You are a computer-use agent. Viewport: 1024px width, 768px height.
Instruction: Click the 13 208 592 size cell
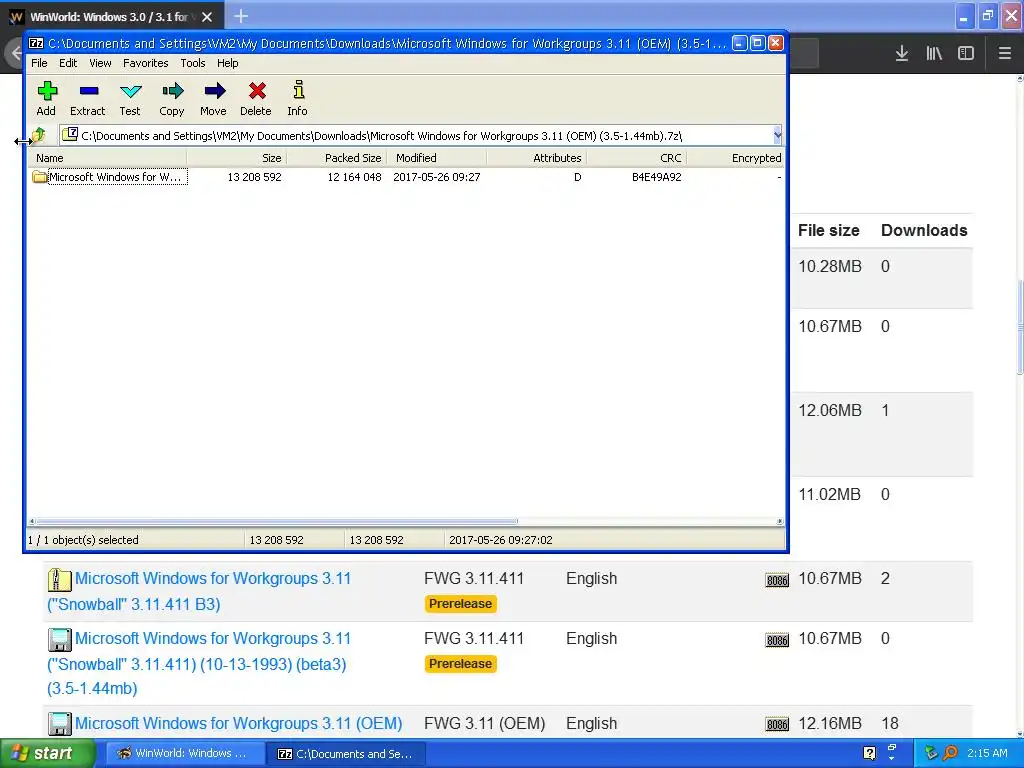coord(254,177)
